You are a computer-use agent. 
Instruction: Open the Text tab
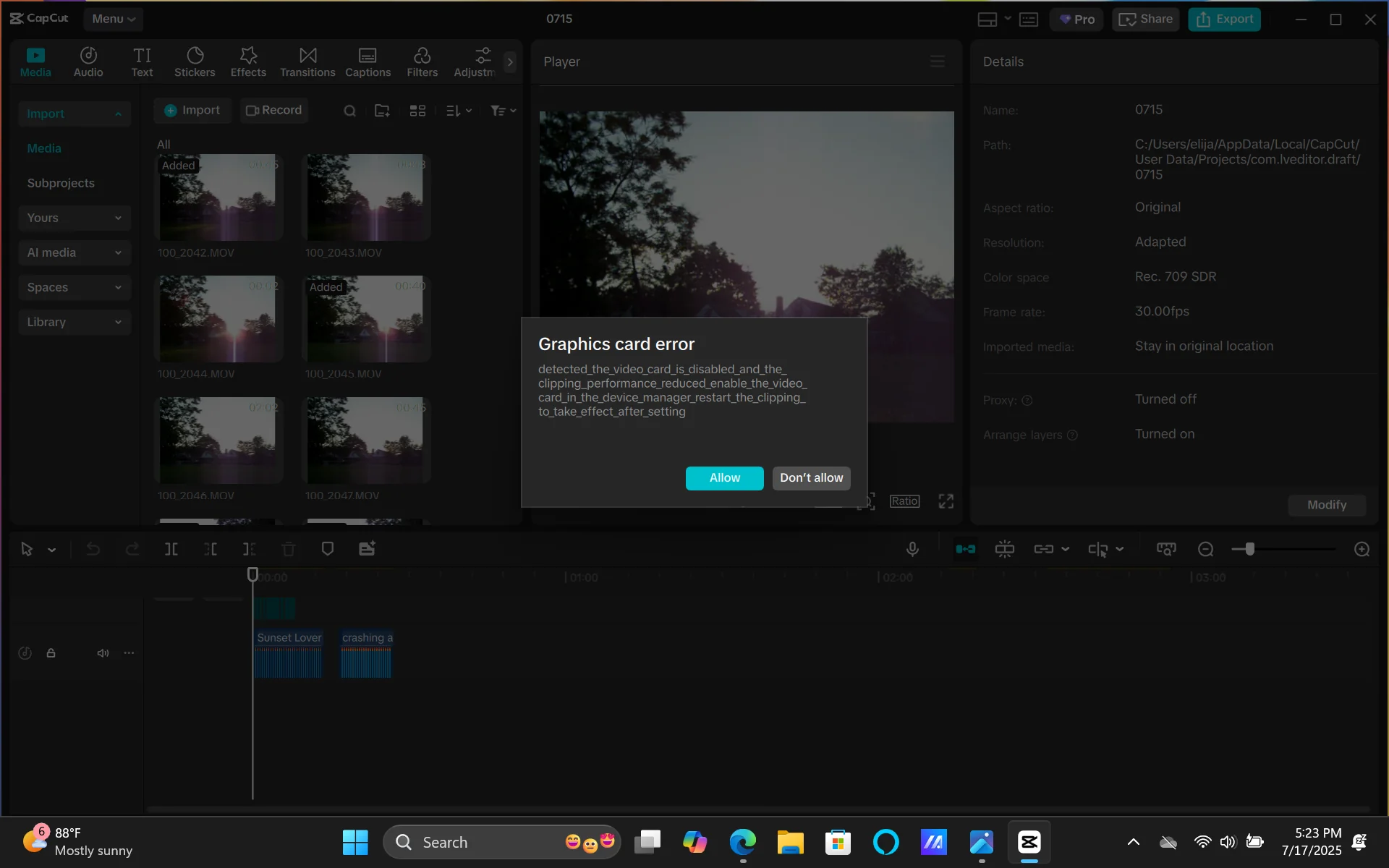point(142,62)
